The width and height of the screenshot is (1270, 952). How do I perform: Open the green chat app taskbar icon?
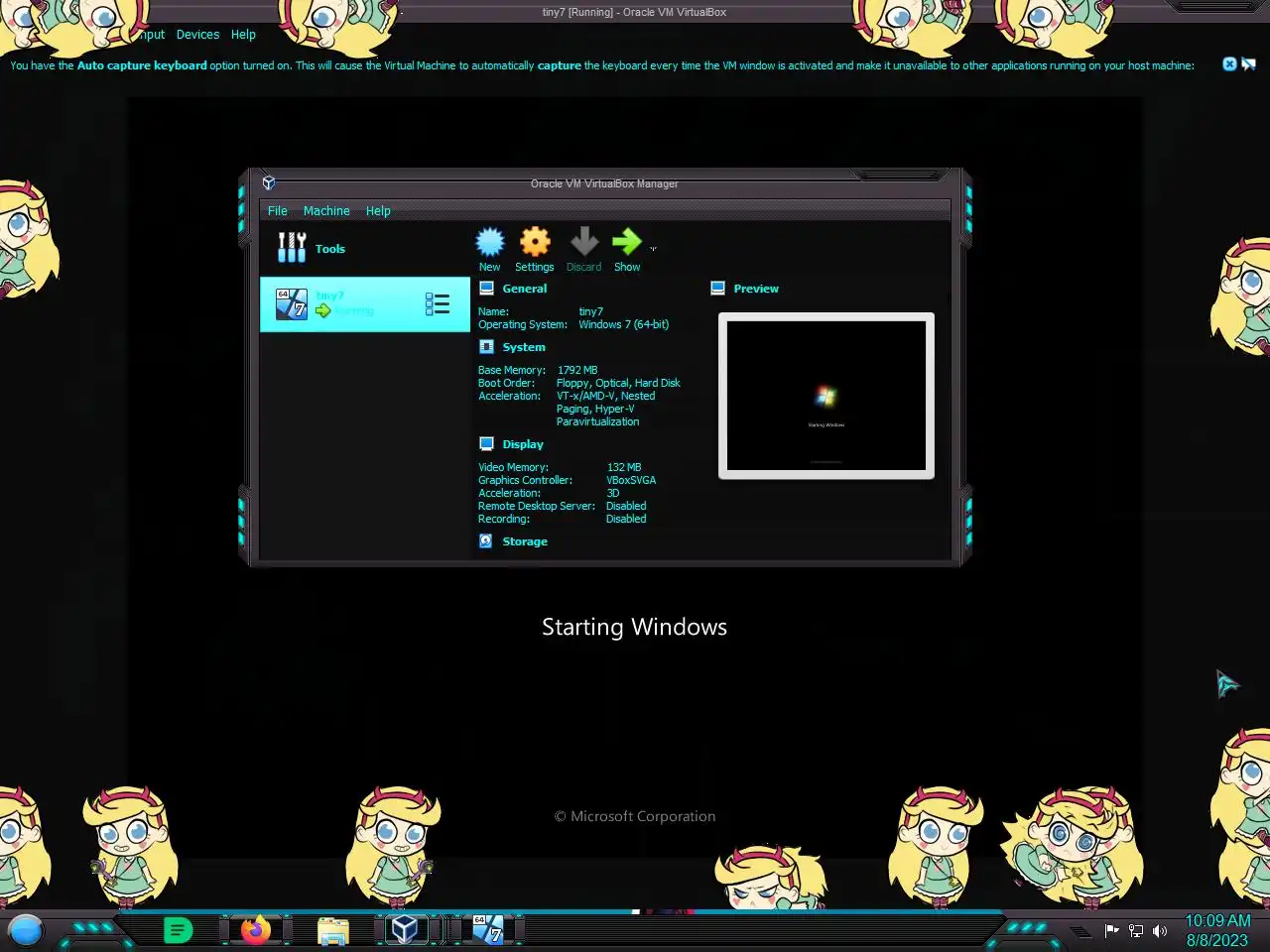point(178,930)
